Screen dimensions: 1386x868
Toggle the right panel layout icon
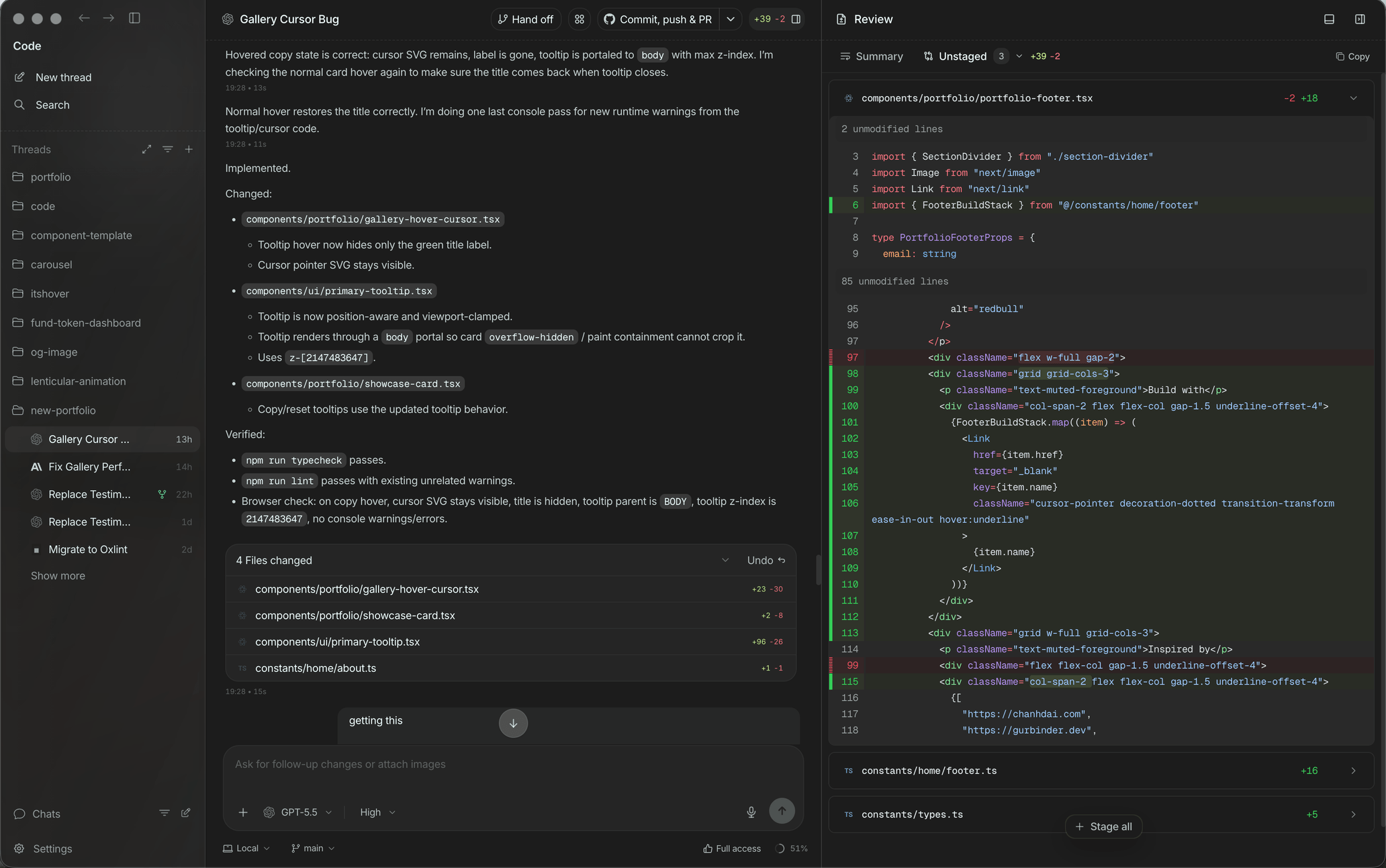pyautogui.click(x=1360, y=19)
